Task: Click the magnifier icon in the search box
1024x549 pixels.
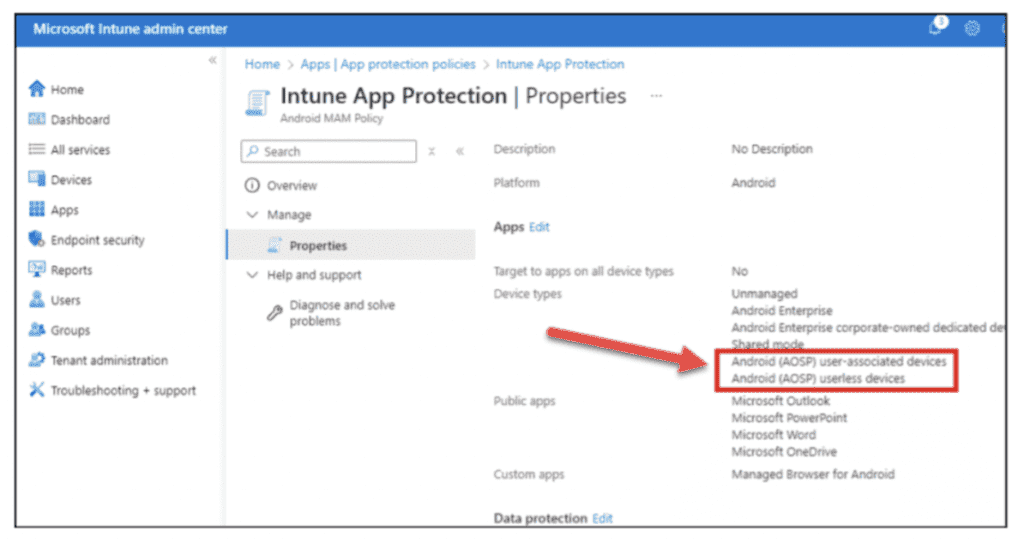Action: pyautogui.click(x=253, y=151)
